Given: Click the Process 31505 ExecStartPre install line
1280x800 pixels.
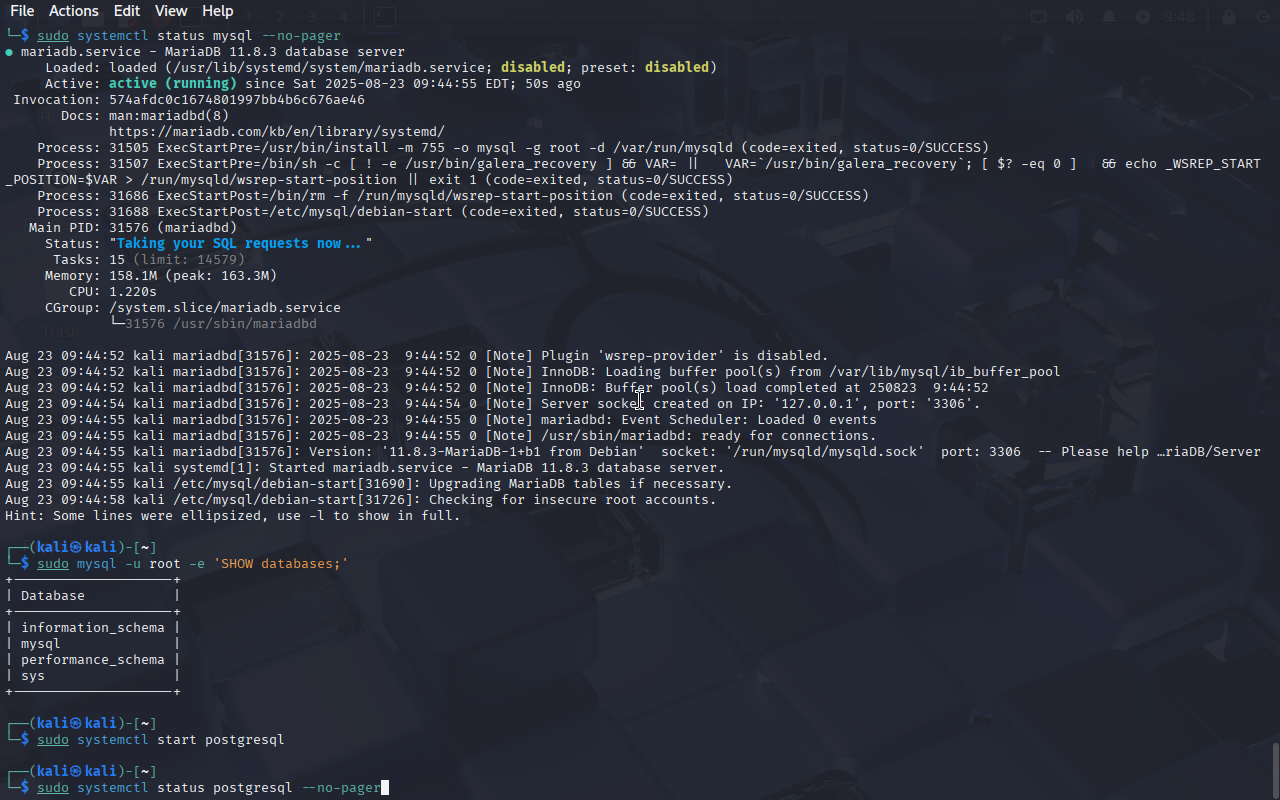Looking at the screenshot, I should coord(513,148).
